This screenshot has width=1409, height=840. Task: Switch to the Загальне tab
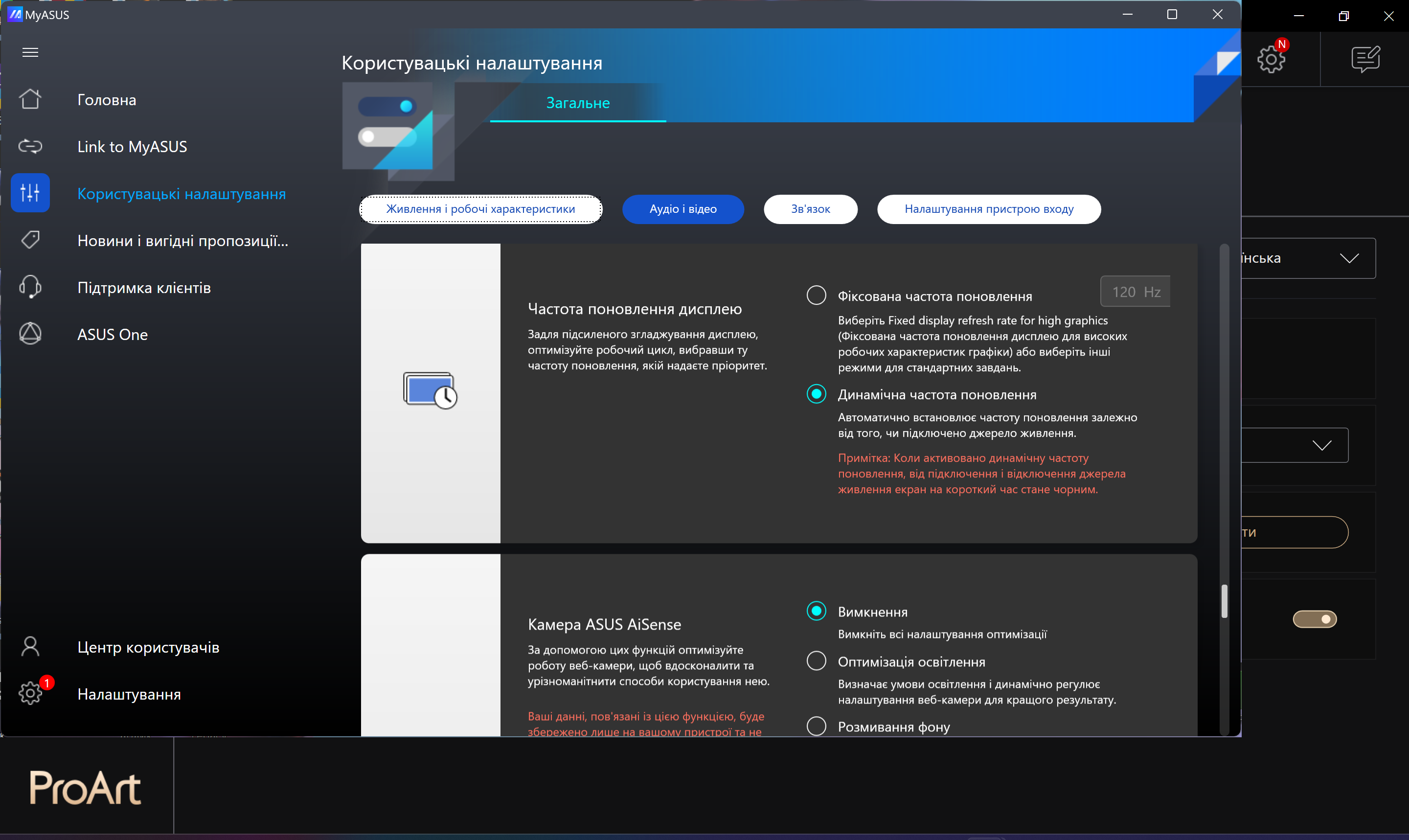click(577, 103)
